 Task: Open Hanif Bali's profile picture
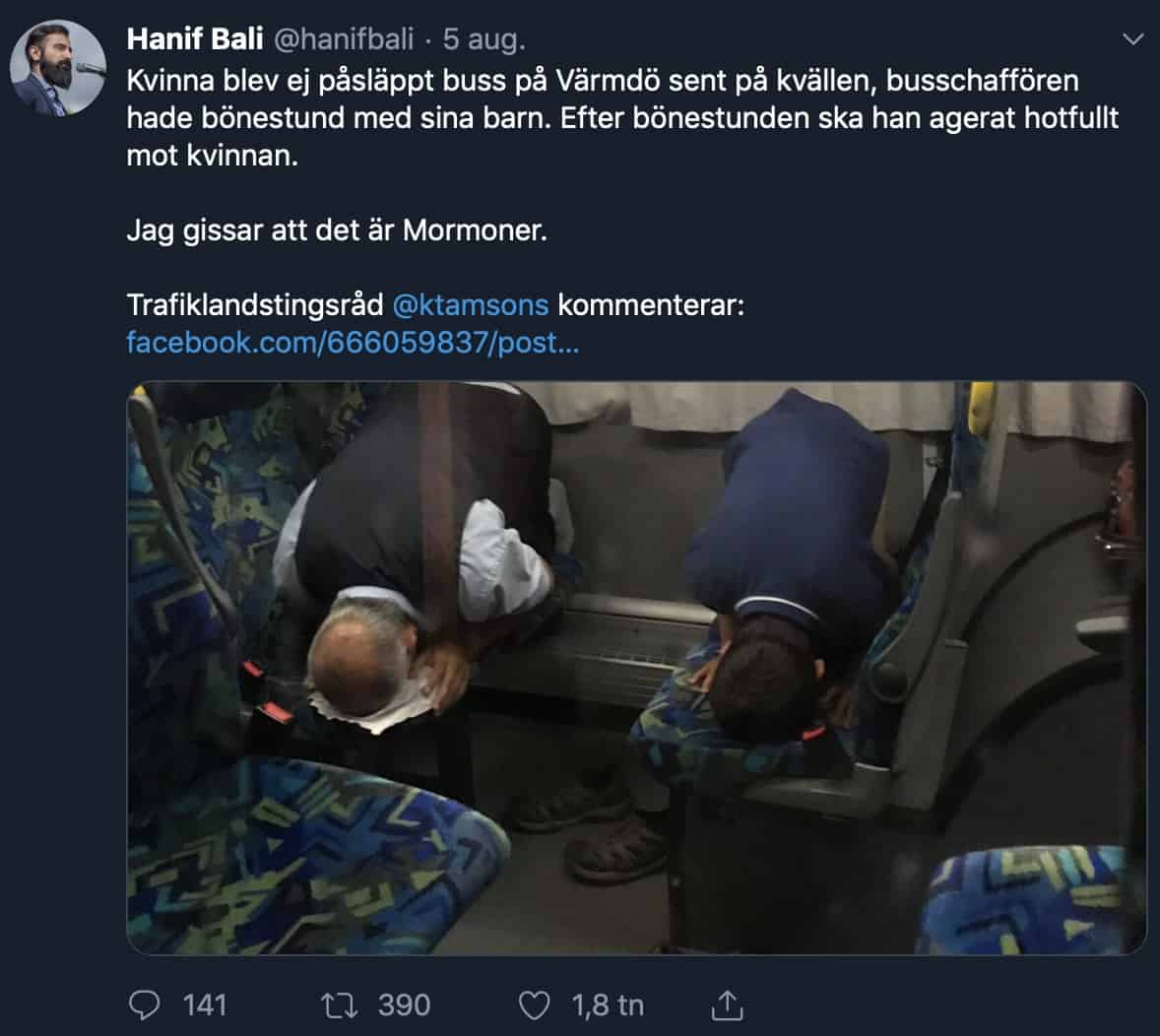[x=58, y=67]
